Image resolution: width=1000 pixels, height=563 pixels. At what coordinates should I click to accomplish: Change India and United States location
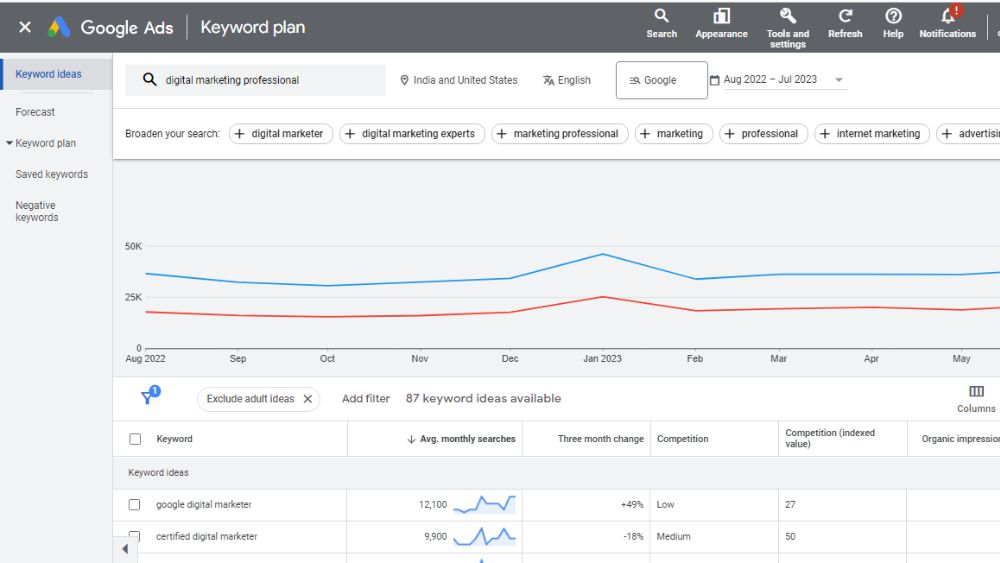pos(459,80)
